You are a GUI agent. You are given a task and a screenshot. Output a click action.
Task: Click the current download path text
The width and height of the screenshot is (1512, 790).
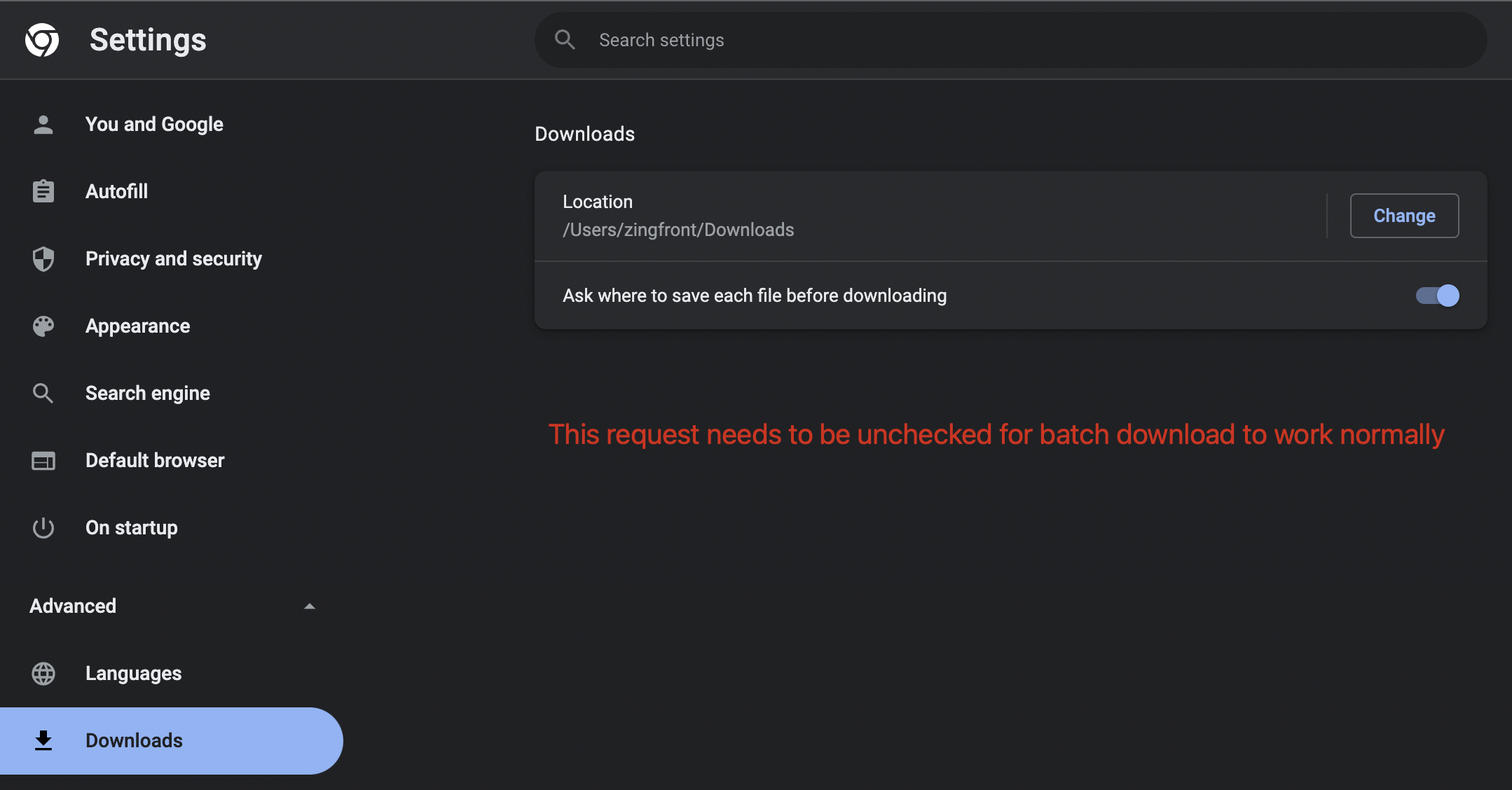click(678, 230)
